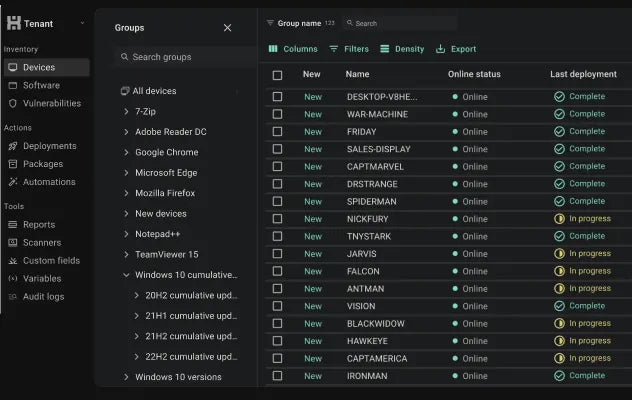The width and height of the screenshot is (632, 400).
Task: Click the Export download icon
Action: (x=440, y=49)
